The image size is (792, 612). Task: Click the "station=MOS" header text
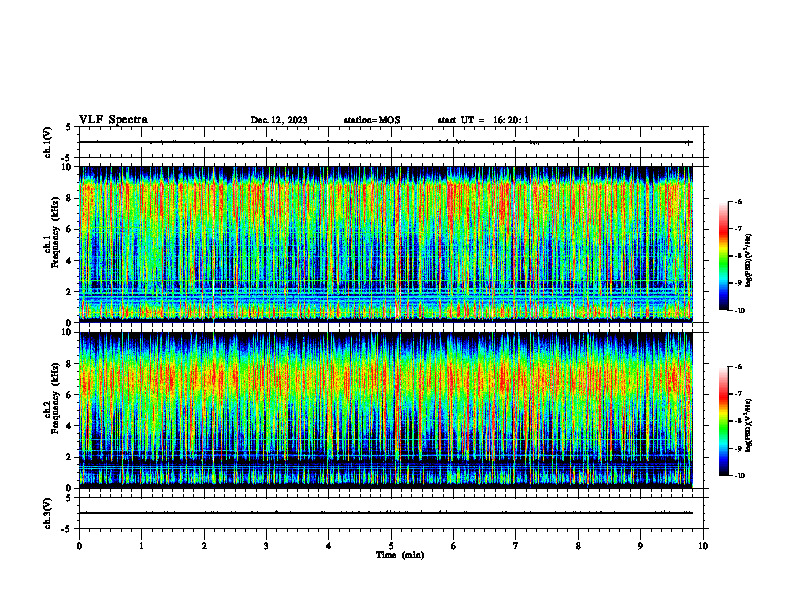pos(372,120)
